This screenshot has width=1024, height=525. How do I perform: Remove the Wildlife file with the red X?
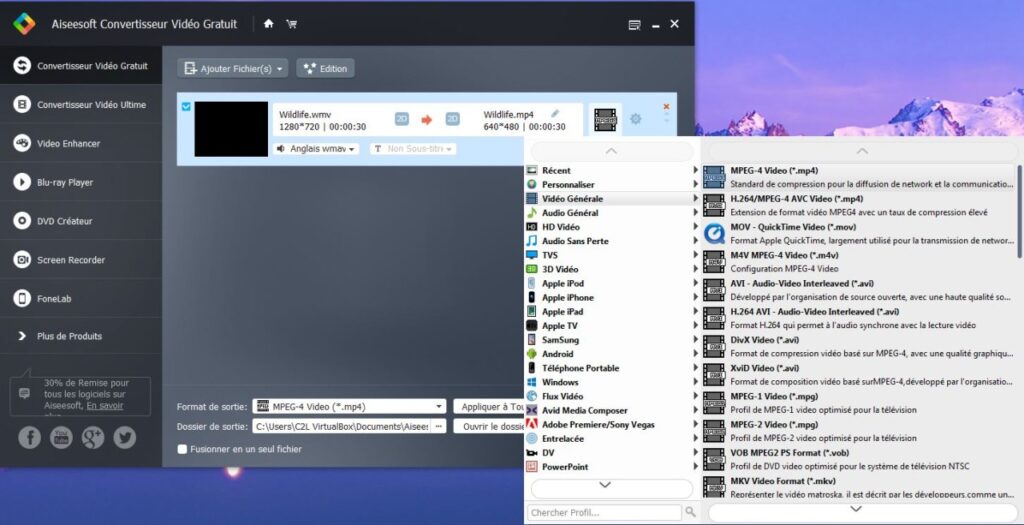click(666, 106)
